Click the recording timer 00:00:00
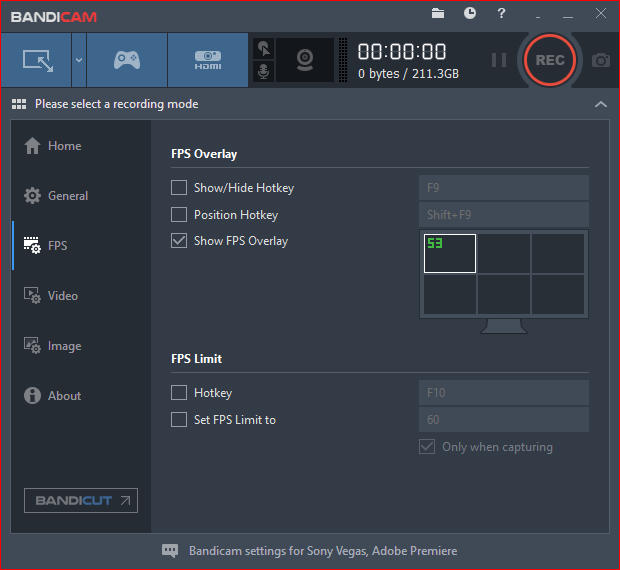 click(402, 51)
